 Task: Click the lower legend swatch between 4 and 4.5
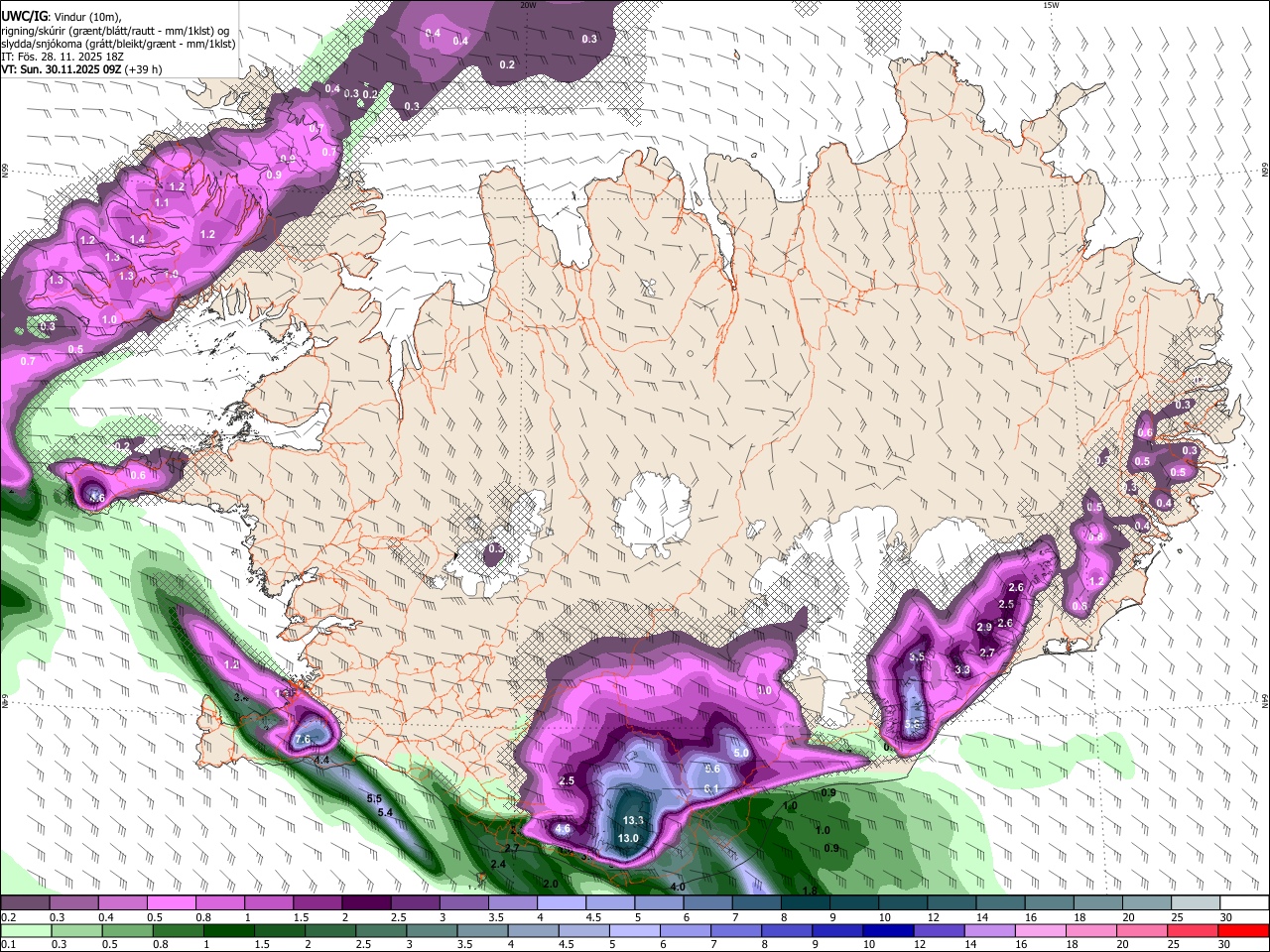(533, 930)
